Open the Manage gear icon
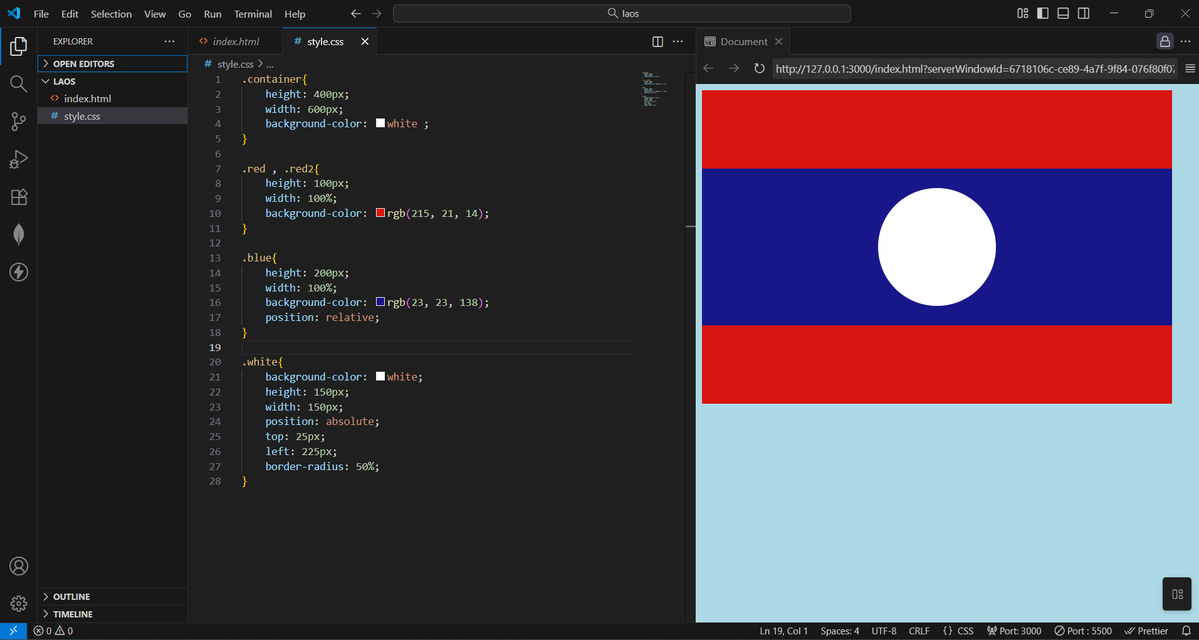 (18, 603)
